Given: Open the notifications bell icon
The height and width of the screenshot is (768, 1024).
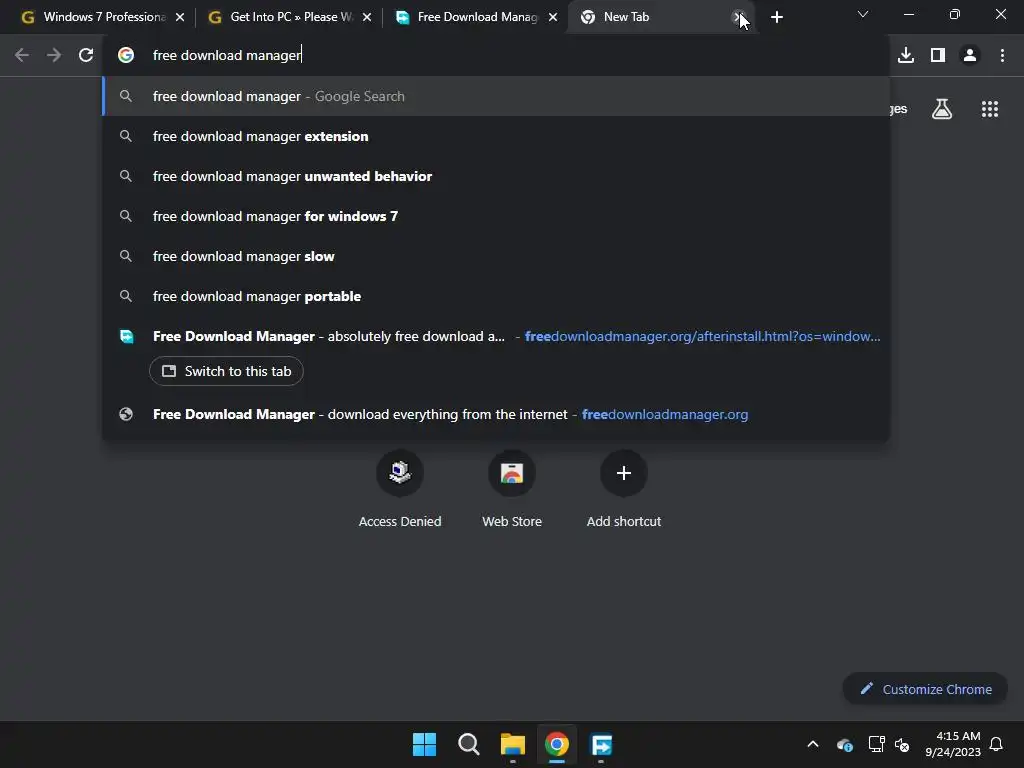Looking at the screenshot, I should click(997, 744).
